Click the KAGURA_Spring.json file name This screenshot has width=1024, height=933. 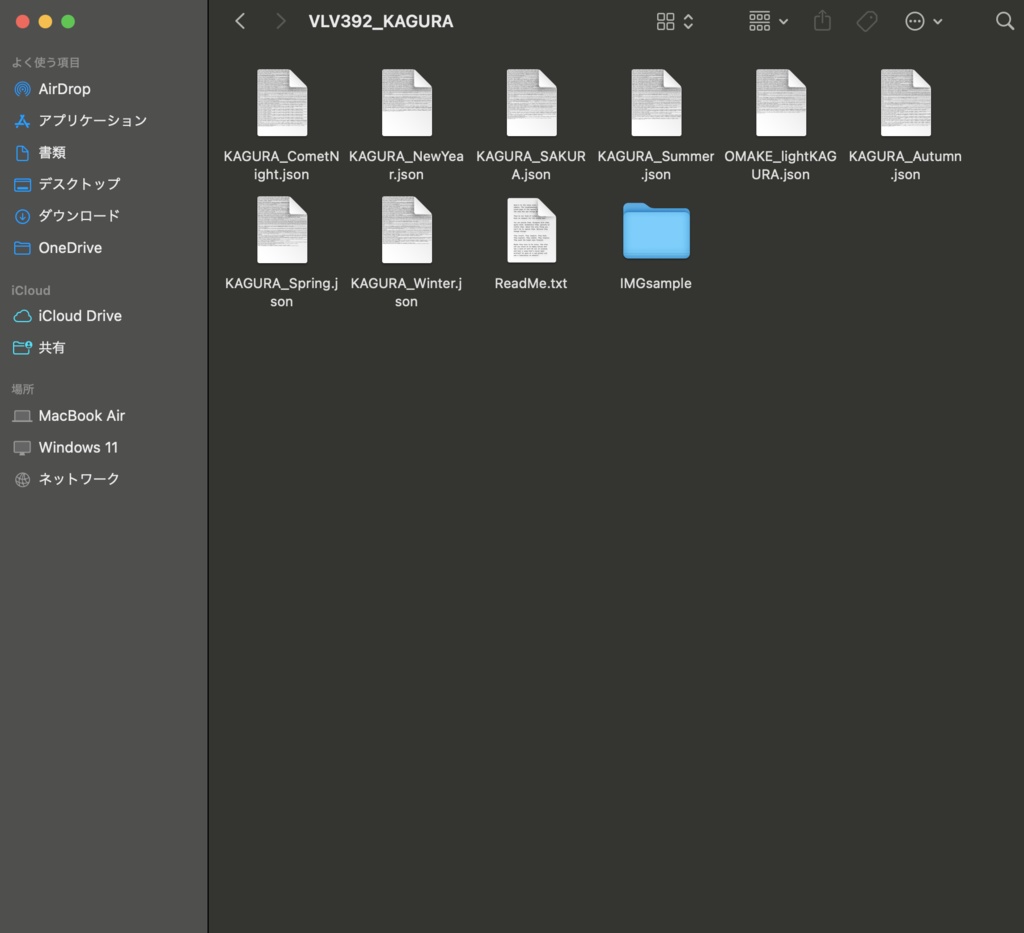pyautogui.click(x=281, y=293)
